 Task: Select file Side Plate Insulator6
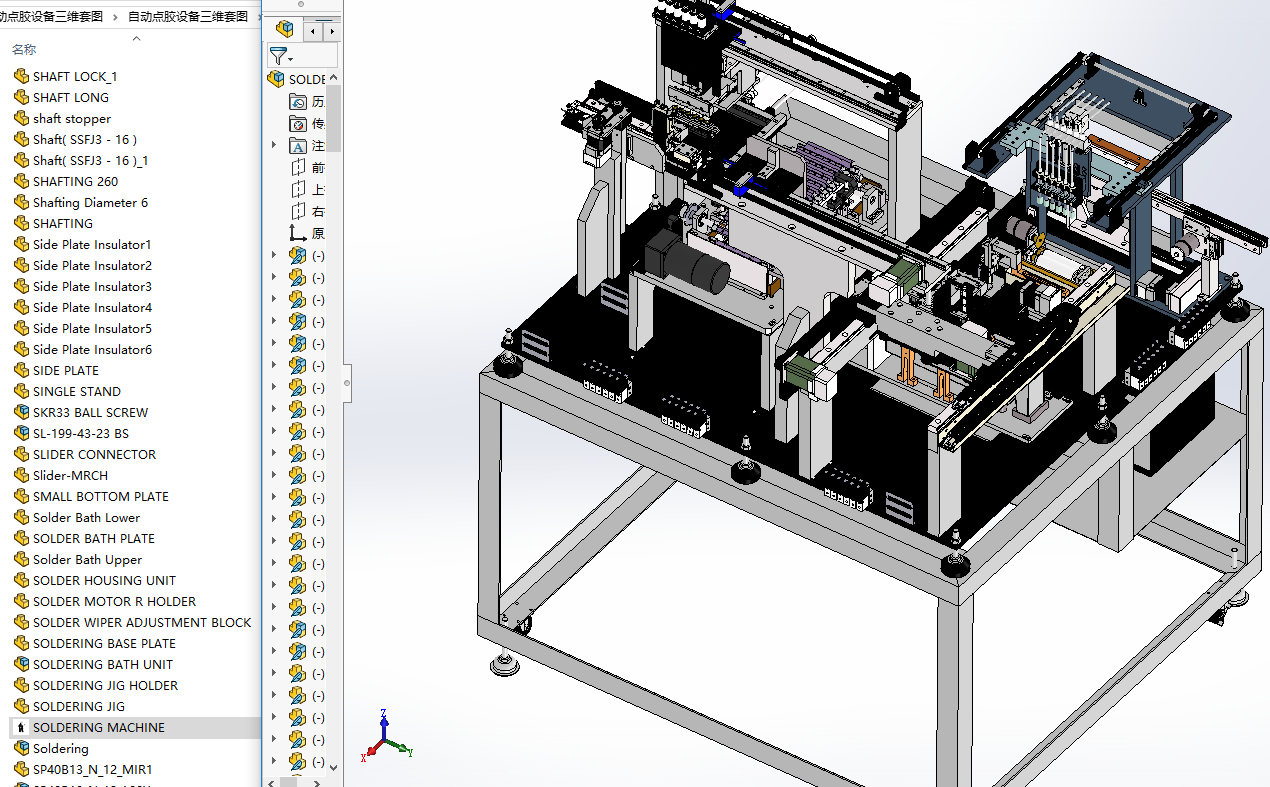92,349
